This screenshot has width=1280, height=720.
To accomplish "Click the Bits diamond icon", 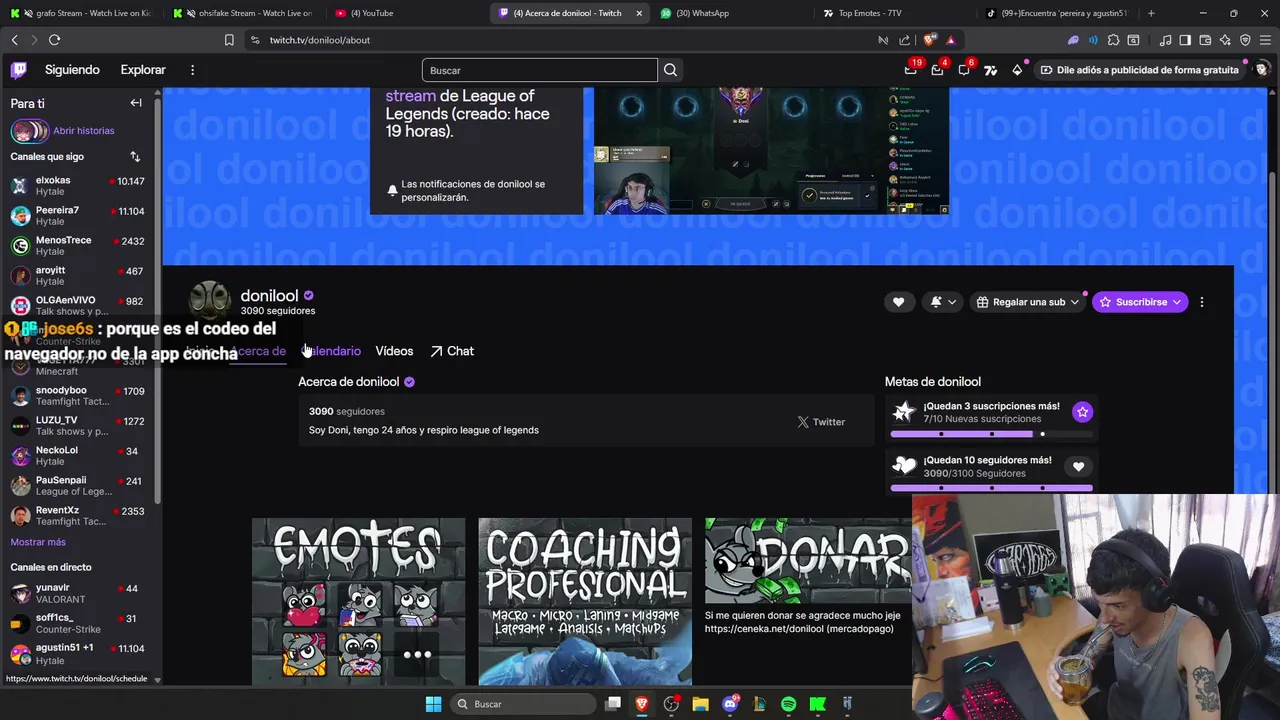I will pos(1017,70).
